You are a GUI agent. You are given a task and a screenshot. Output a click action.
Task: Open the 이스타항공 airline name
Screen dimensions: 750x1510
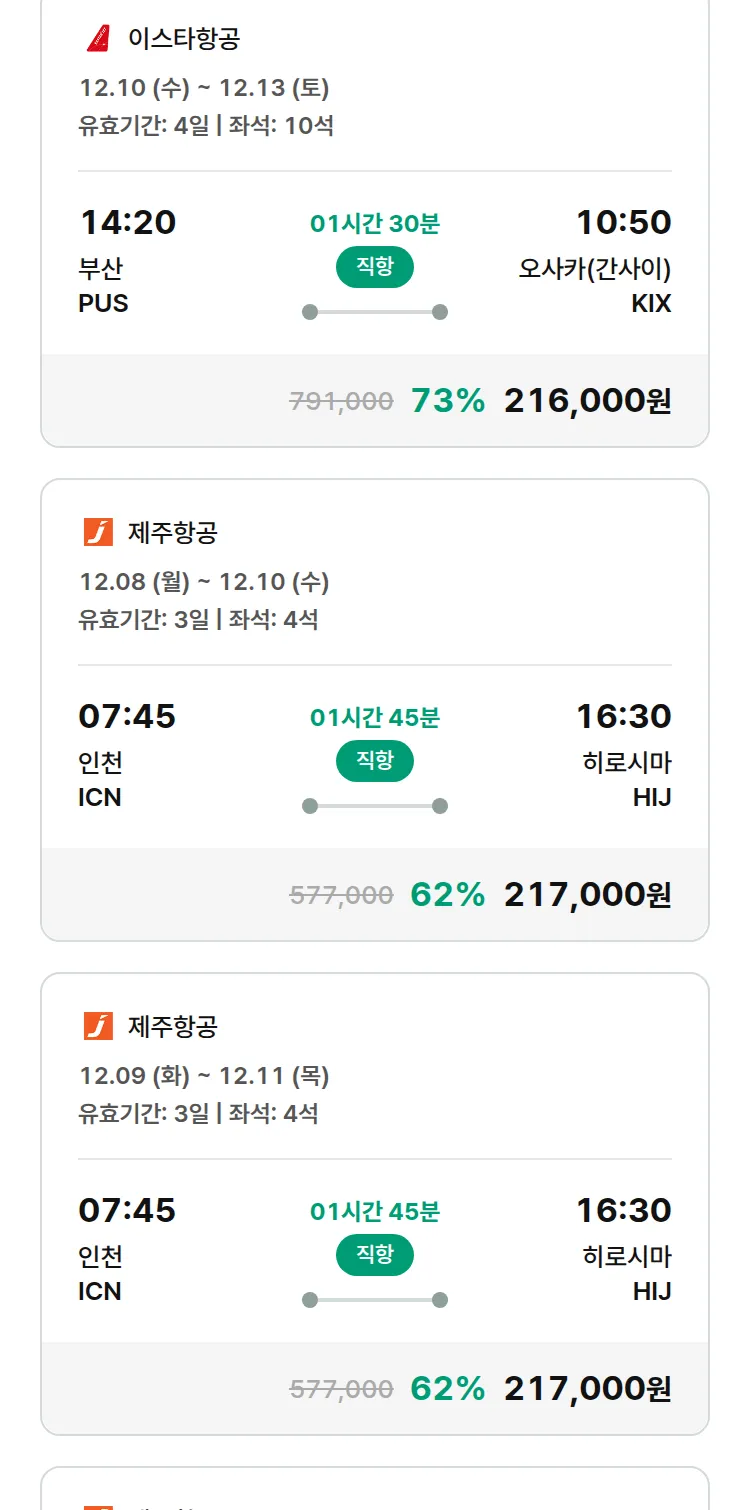184,39
